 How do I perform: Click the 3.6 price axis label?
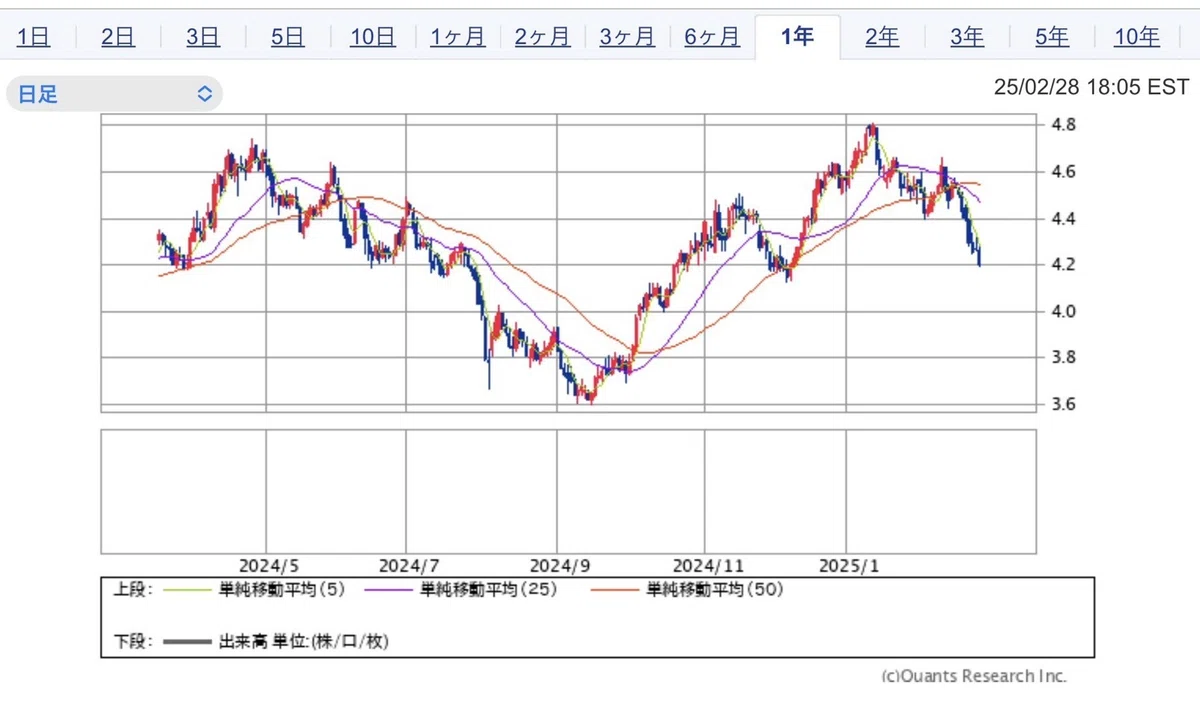click(1063, 404)
